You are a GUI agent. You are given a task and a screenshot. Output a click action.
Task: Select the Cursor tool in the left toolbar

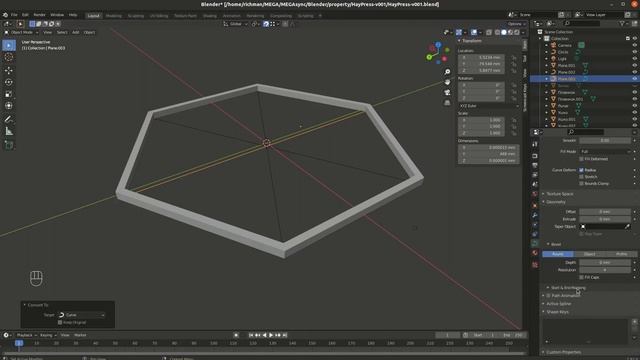click(9, 58)
